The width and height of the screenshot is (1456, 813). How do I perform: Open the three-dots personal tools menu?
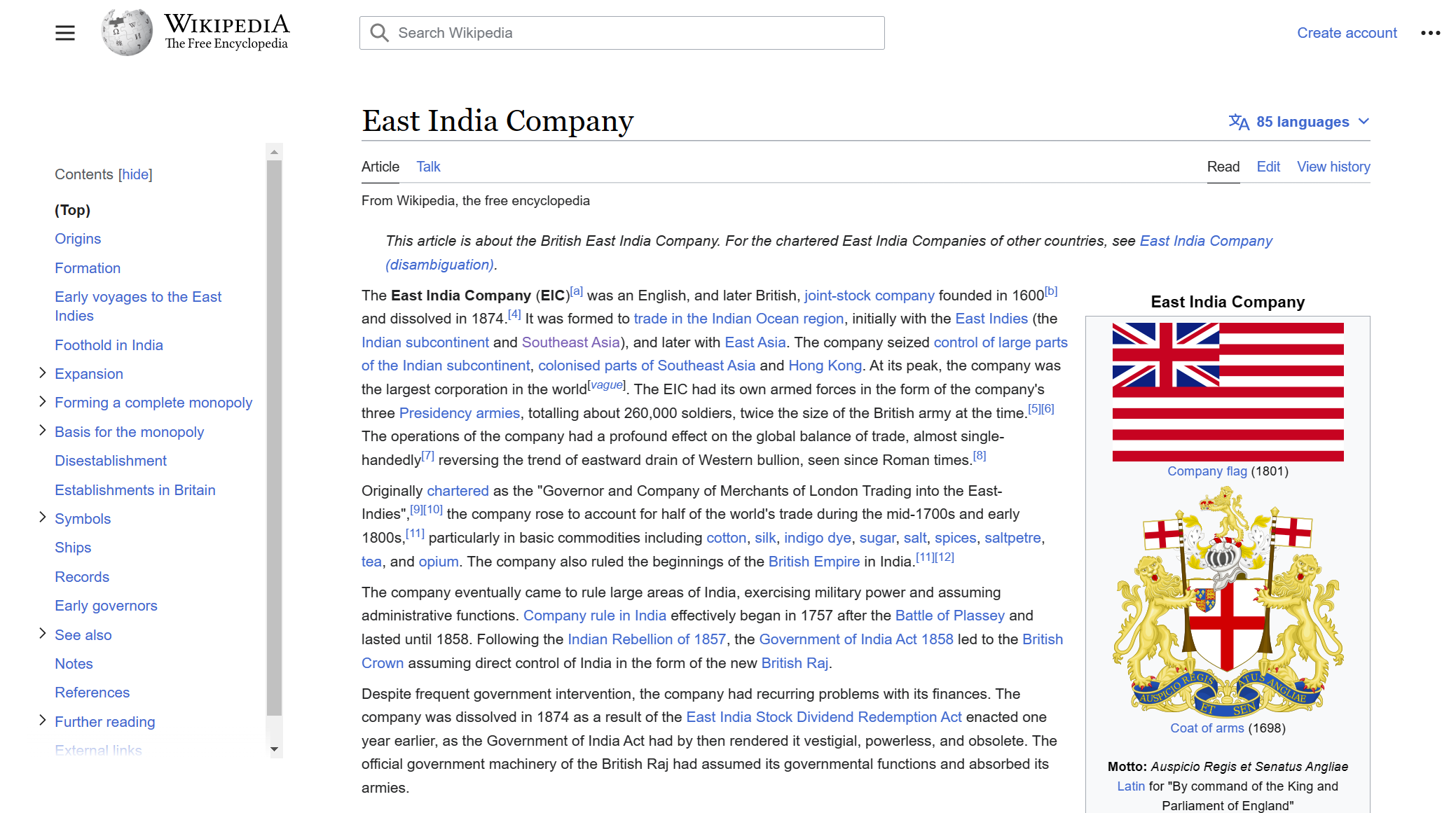[x=1430, y=33]
